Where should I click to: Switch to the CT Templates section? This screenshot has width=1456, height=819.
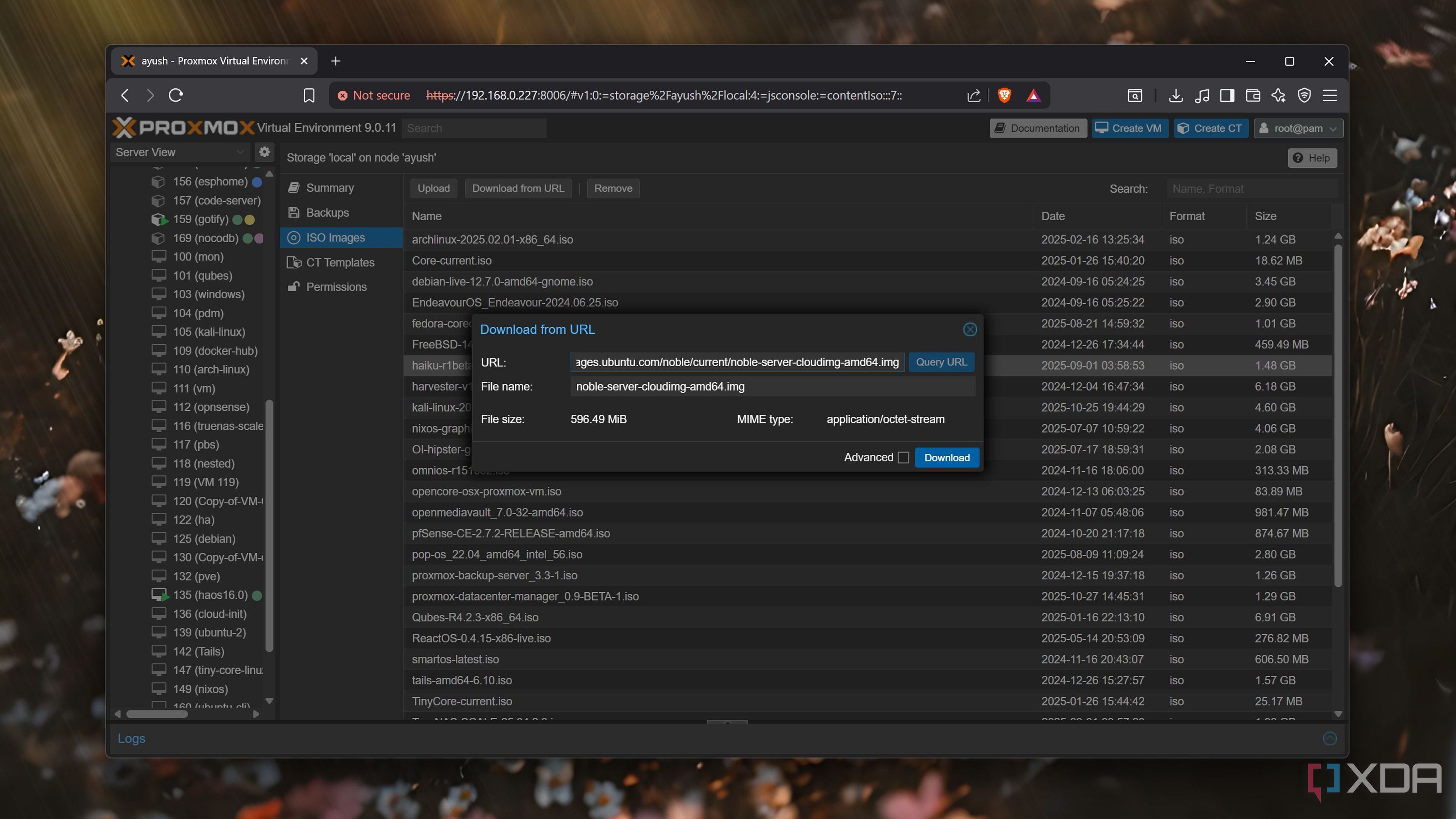click(340, 262)
